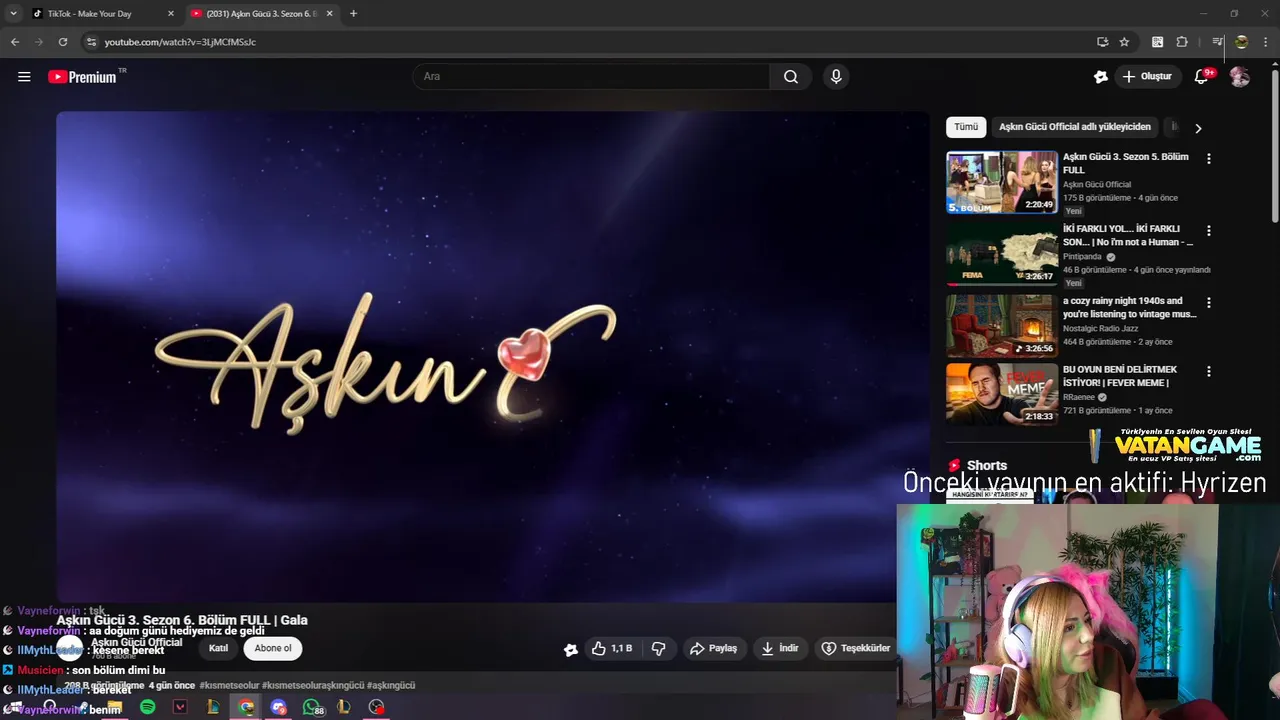Screen dimensions: 1280x720
Task: Go back in browser history
Action: [x=15, y=42]
